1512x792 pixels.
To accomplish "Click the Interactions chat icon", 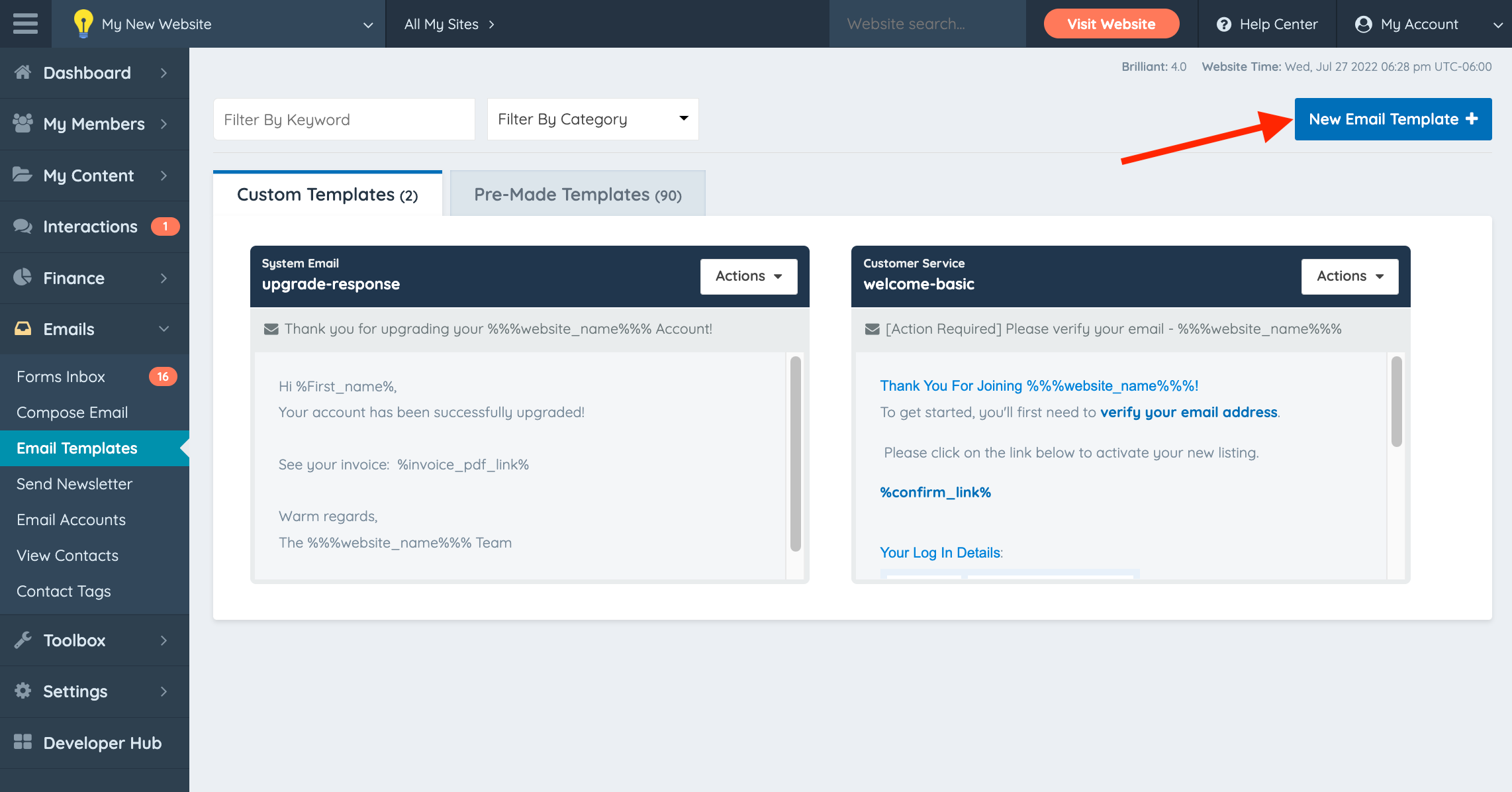I will click(x=23, y=226).
